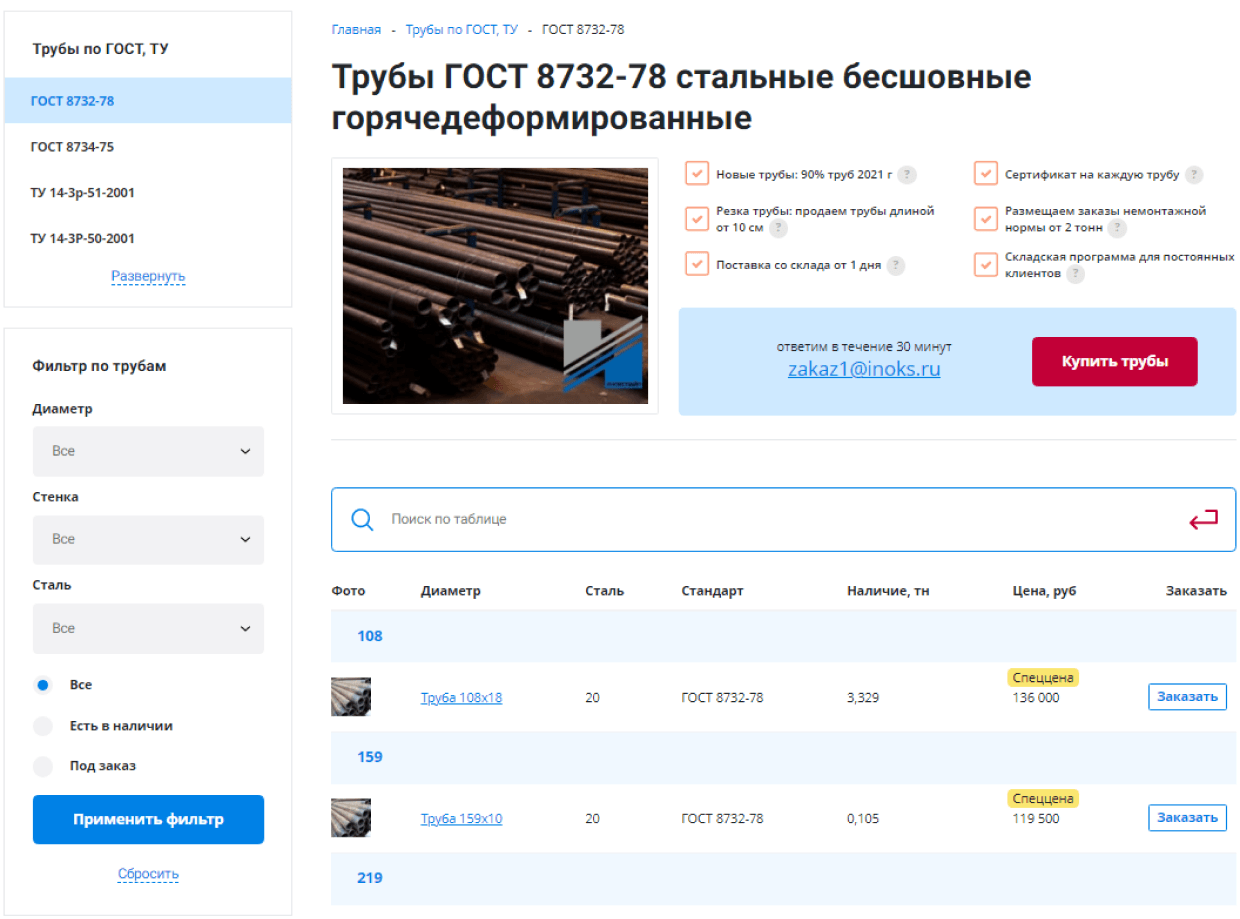Open 'ТУ 14-3р-51-2001' sidebar item
Image resolution: width=1240 pixels, height=919 pixels.
83,193
